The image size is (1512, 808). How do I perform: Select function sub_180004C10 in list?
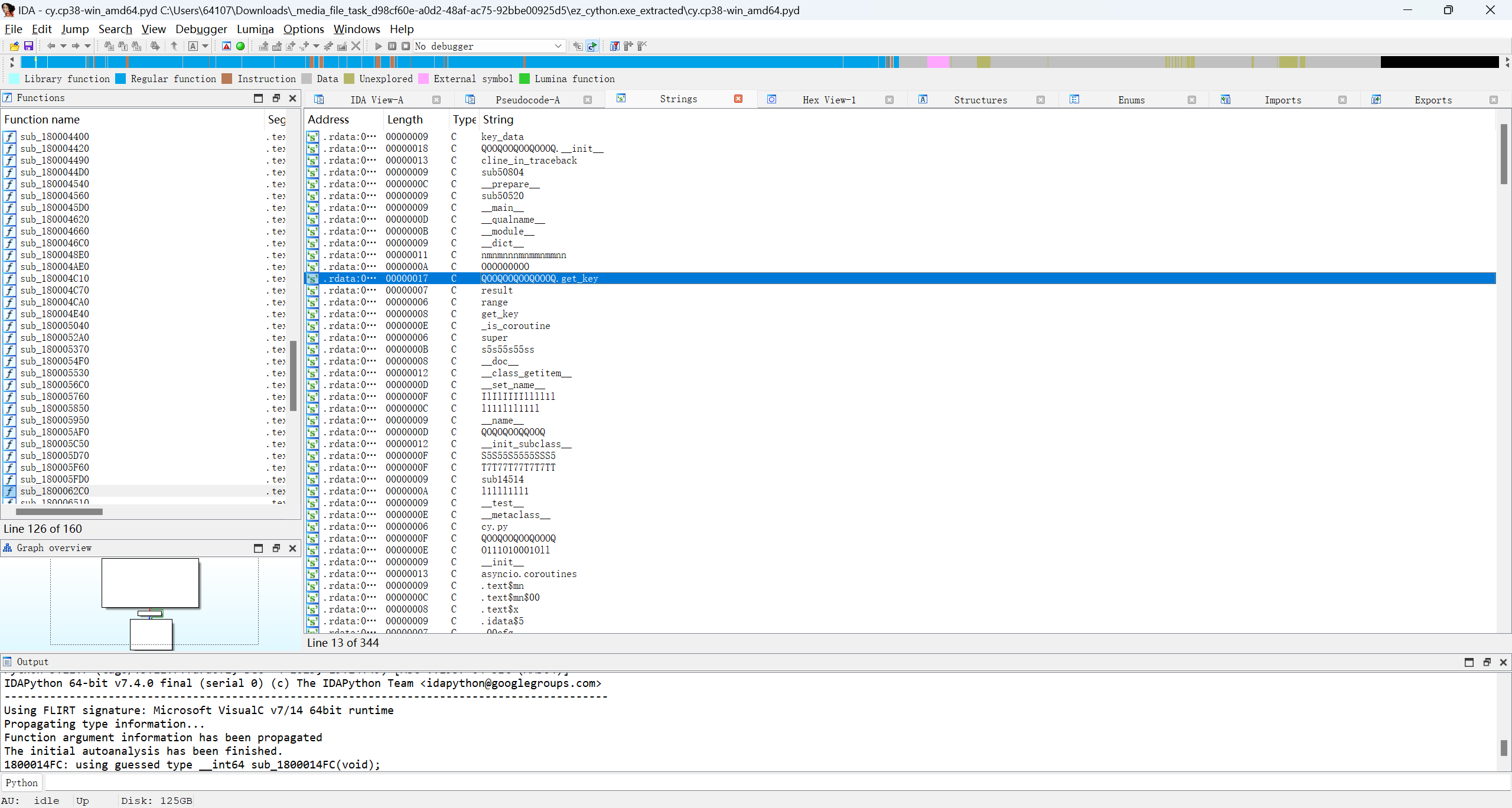[145, 278]
